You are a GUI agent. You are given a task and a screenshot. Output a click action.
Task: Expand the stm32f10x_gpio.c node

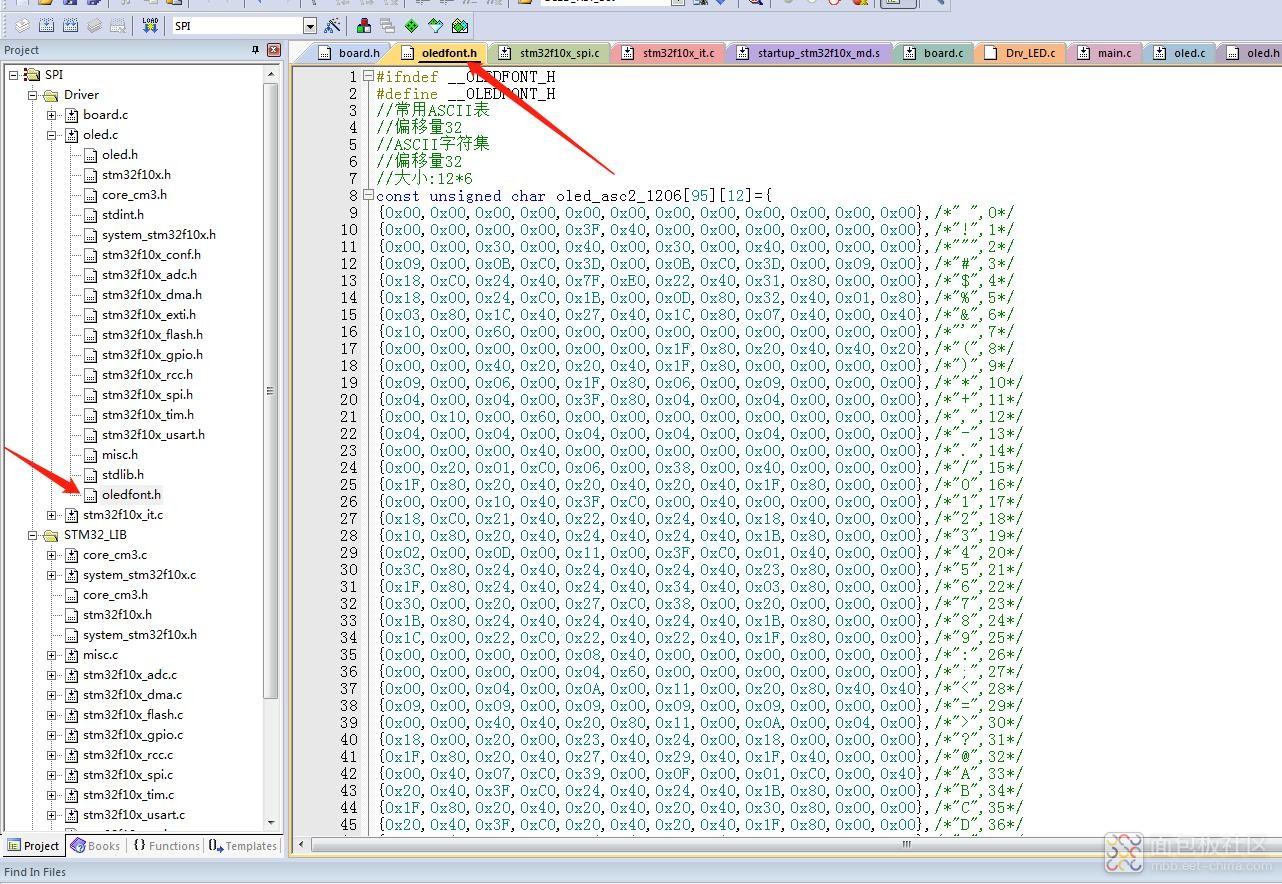pyautogui.click(x=52, y=735)
